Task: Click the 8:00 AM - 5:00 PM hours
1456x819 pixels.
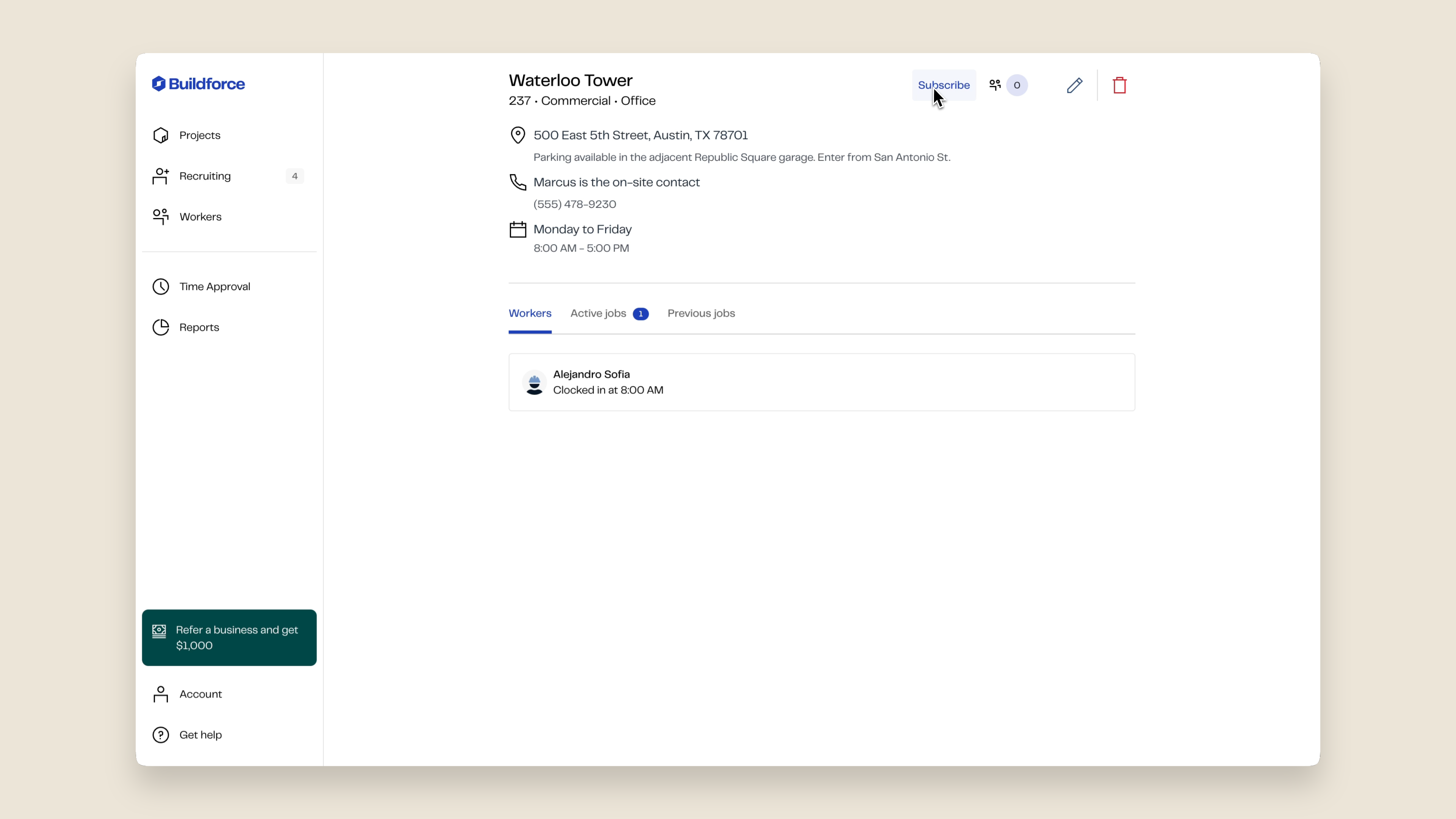Action: (x=581, y=248)
